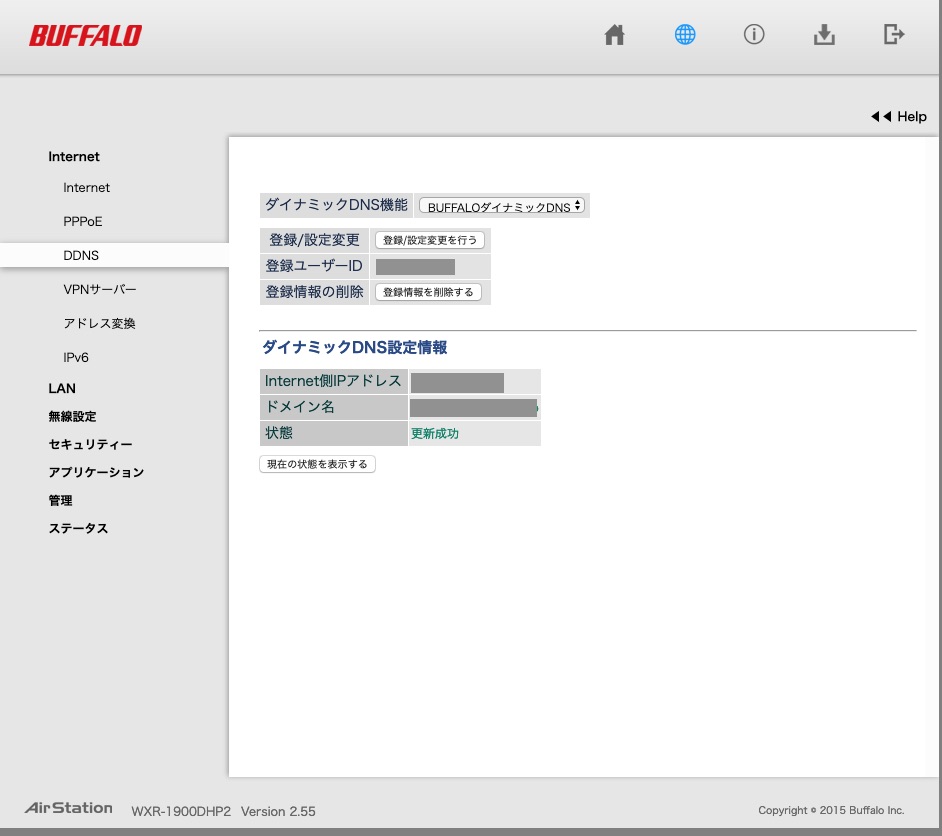Open the circled-i information icon

pyautogui.click(x=754, y=34)
